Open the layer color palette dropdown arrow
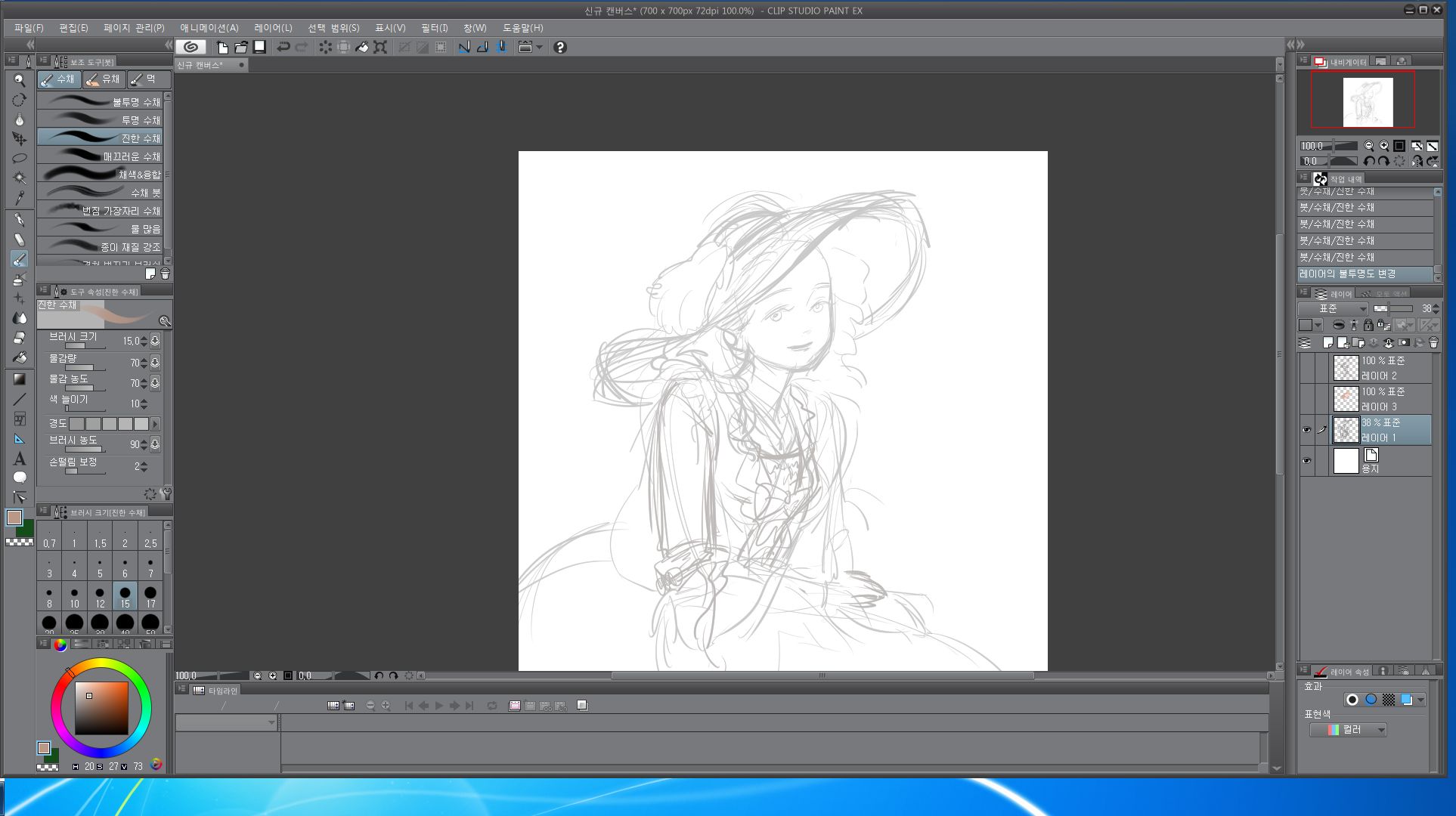The height and width of the screenshot is (816, 1456). point(1318,326)
